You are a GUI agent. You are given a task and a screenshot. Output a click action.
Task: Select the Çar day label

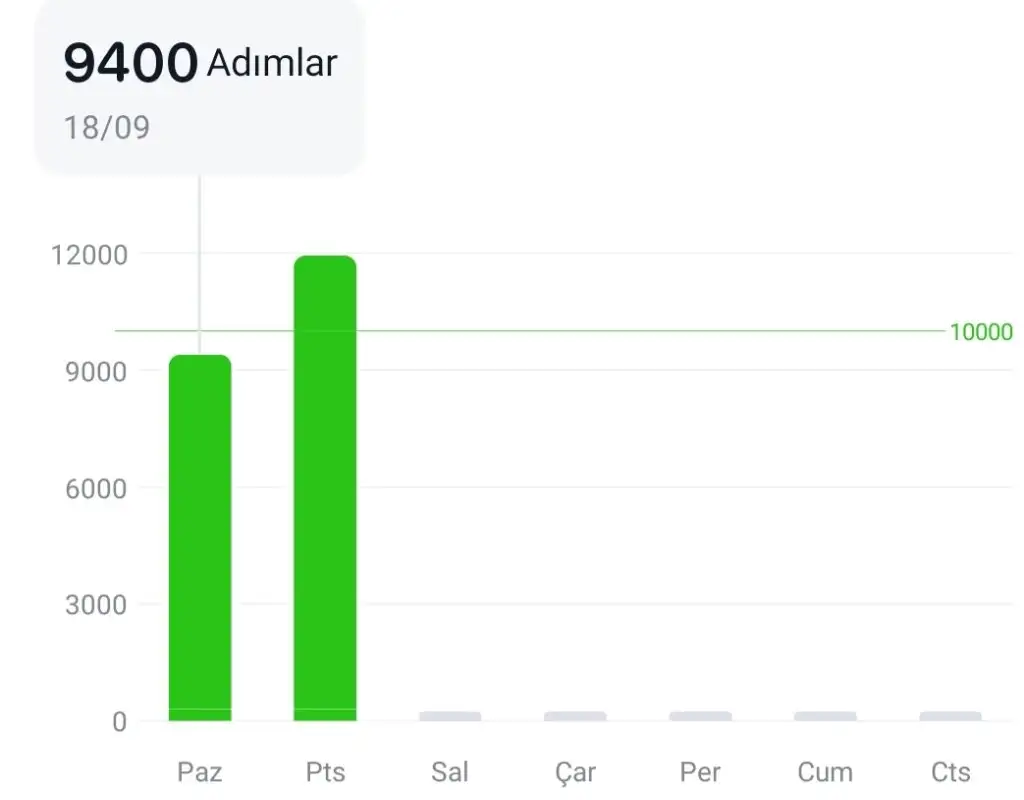[575, 772]
